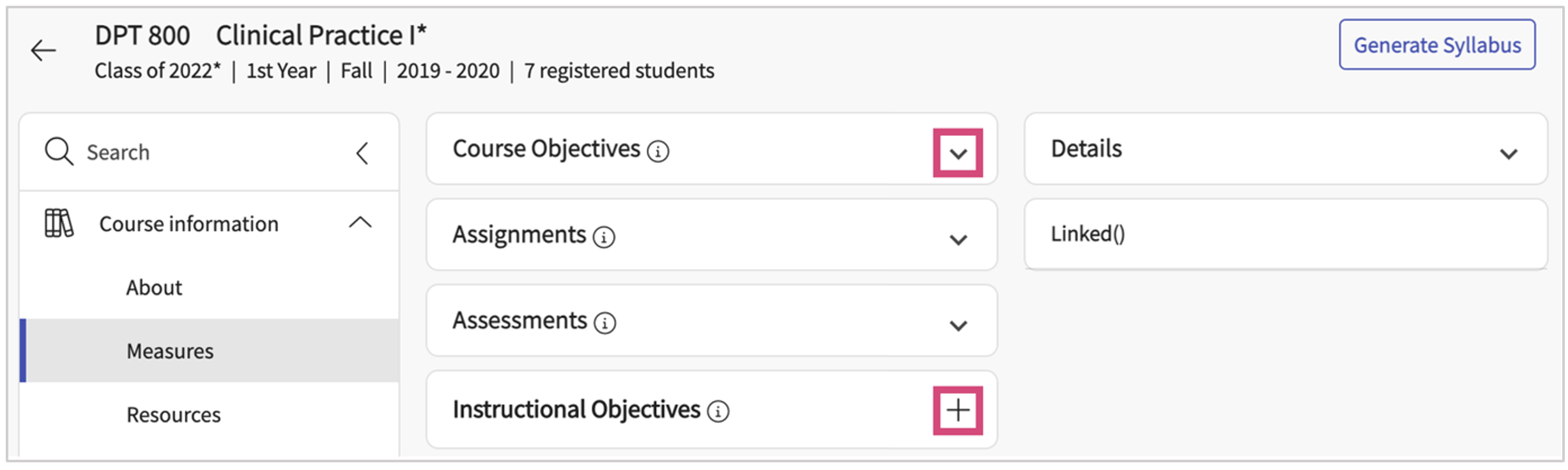Image resolution: width=1568 pixels, height=470 pixels.
Task: Expand the Details panel
Action: pyautogui.click(x=1509, y=154)
